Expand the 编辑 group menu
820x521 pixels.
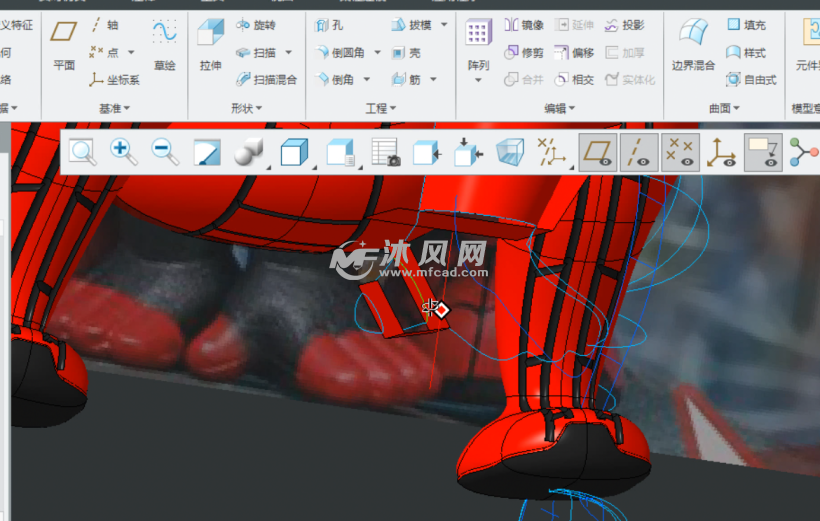coord(560,108)
